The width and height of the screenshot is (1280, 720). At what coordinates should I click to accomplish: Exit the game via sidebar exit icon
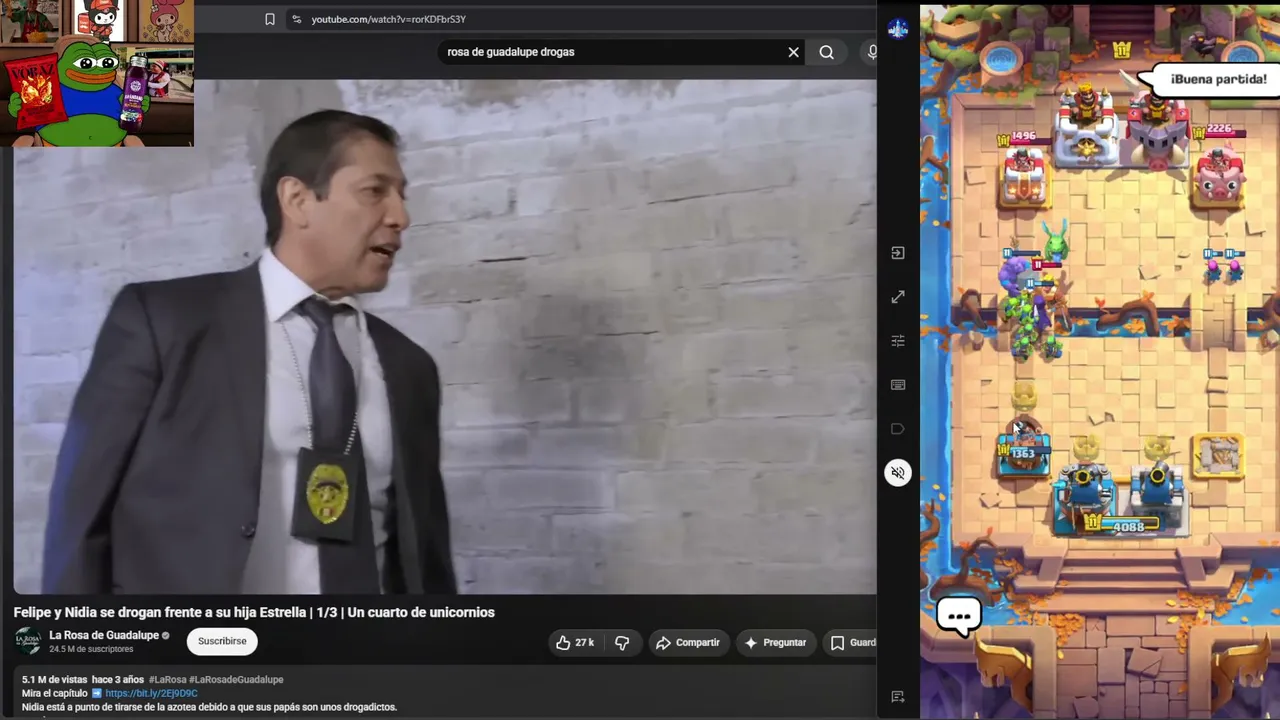[898, 253]
